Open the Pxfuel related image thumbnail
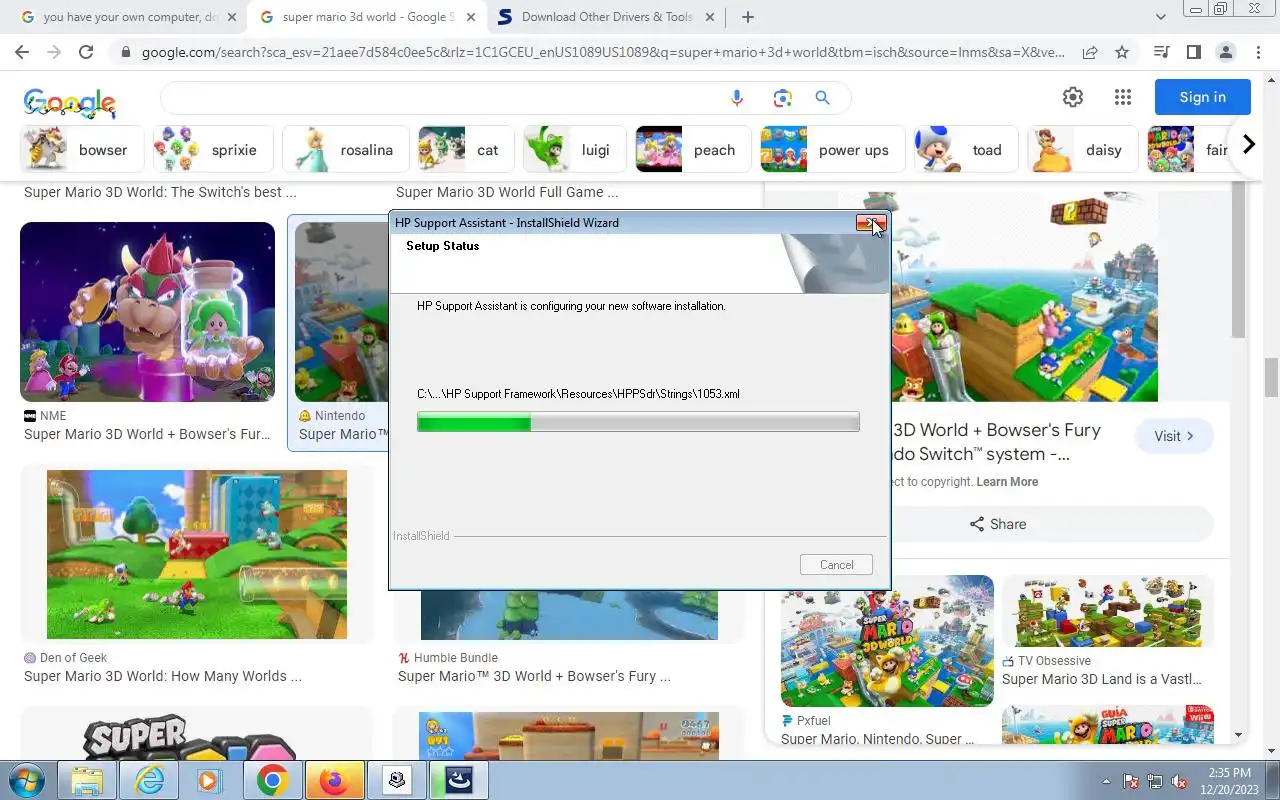1280x800 pixels. [x=887, y=641]
